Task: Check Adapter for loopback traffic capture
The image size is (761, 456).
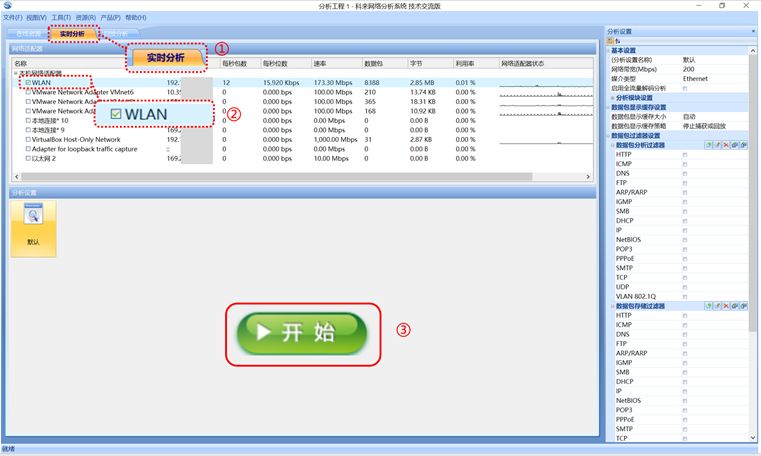Action: (28, 149)
